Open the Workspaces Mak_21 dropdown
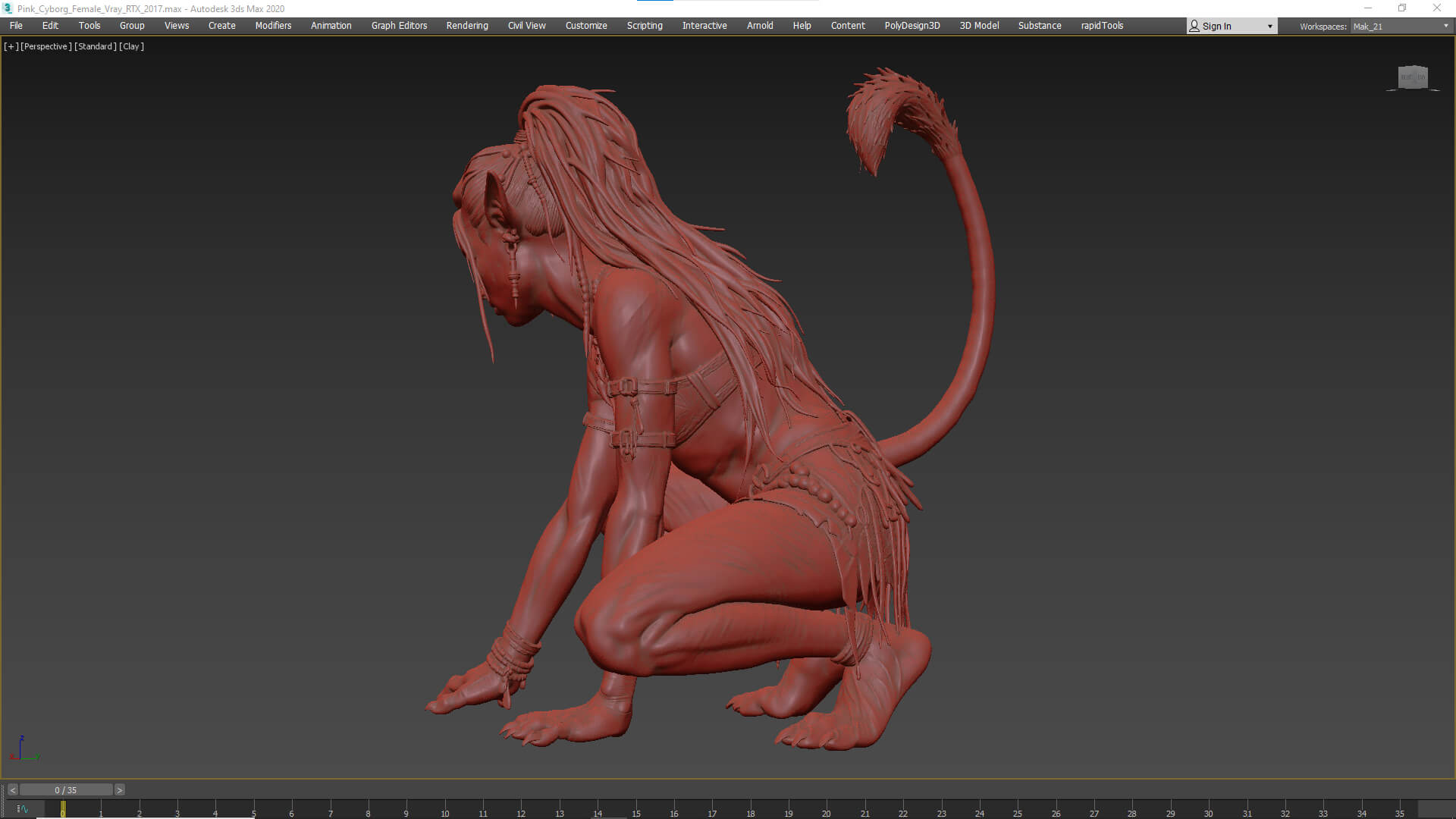Viewport: 1456px width, 819px height. point(1401,27)
